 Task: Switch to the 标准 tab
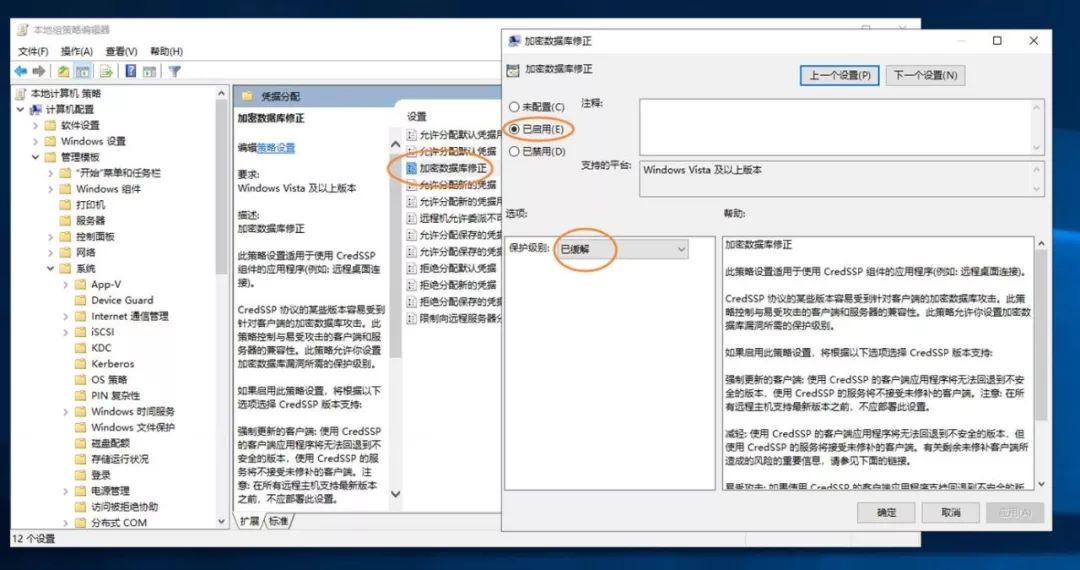278,521
